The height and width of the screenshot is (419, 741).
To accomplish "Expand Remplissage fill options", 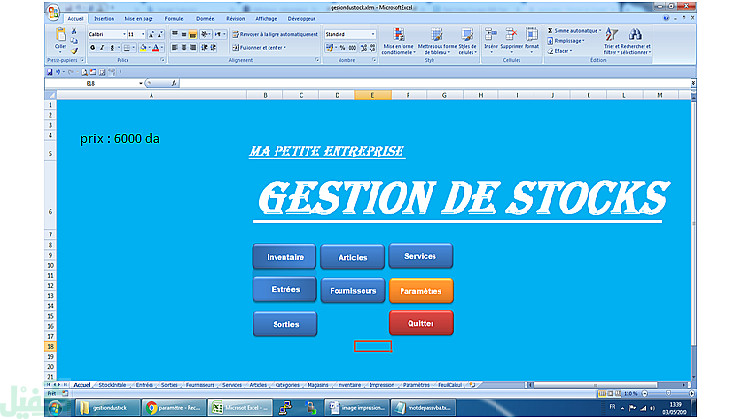I will point(584,41).
